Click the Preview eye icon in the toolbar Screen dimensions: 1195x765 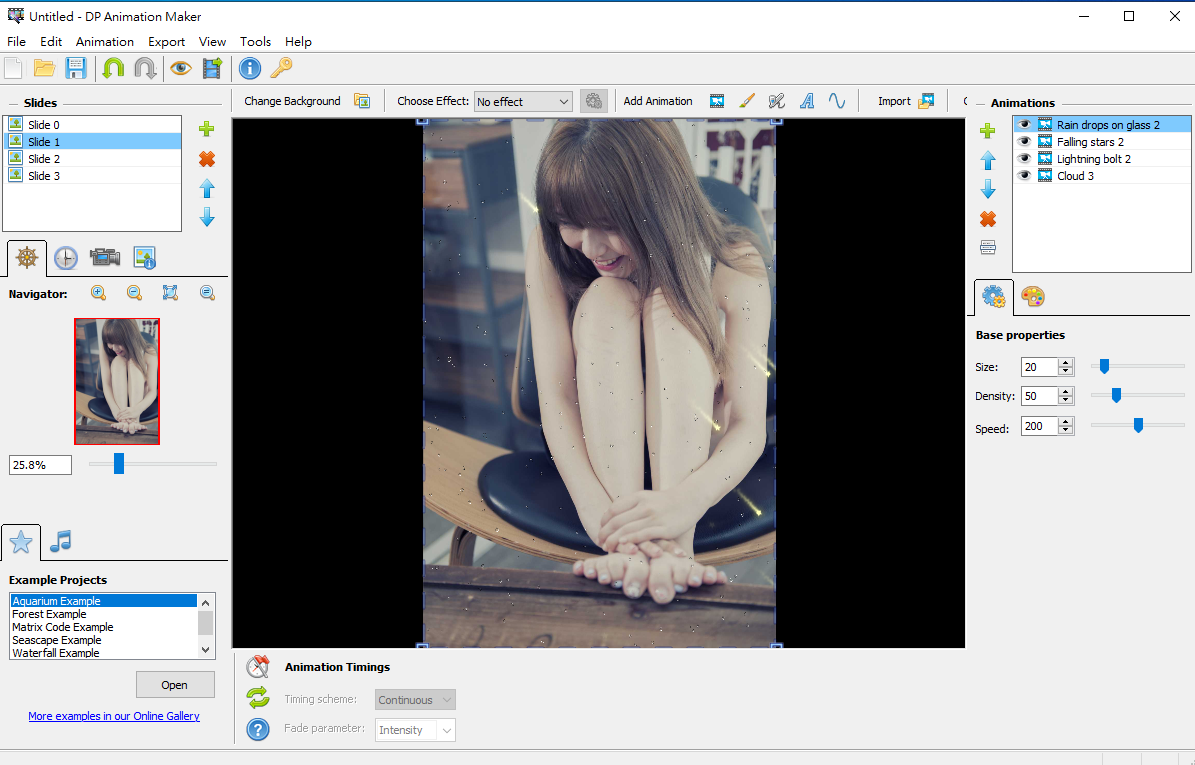click(180, 68)
